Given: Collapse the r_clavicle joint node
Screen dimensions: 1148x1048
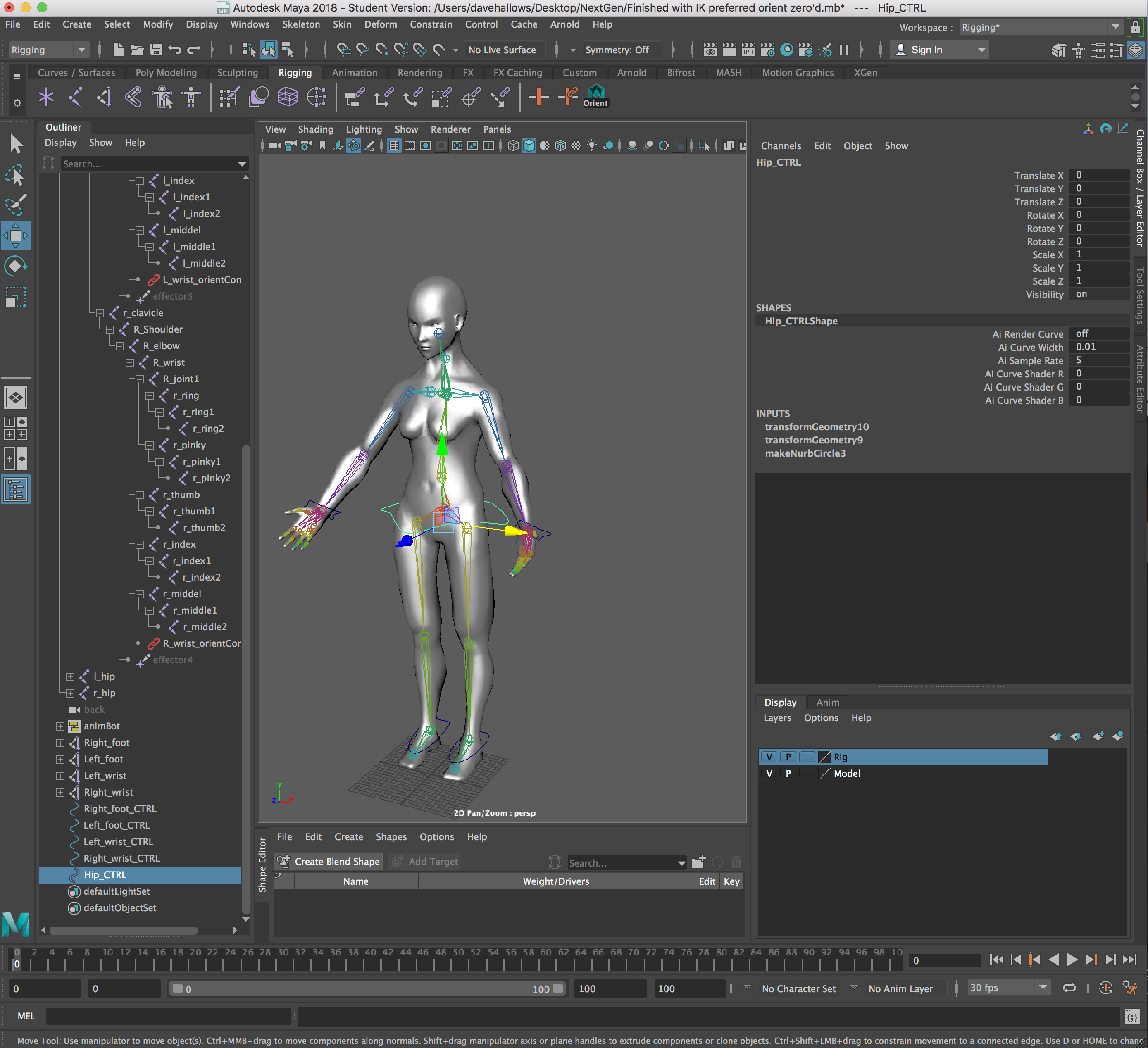Looking at the screenshot, I should [x=100, y=313].
